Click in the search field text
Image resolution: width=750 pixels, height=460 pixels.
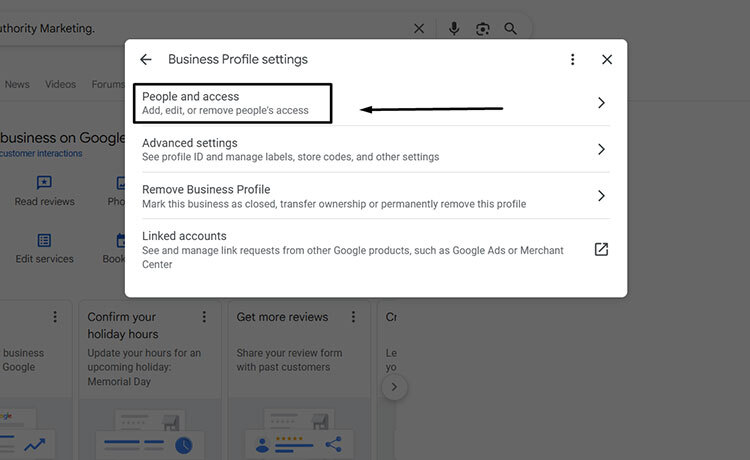tap(47, 29)
